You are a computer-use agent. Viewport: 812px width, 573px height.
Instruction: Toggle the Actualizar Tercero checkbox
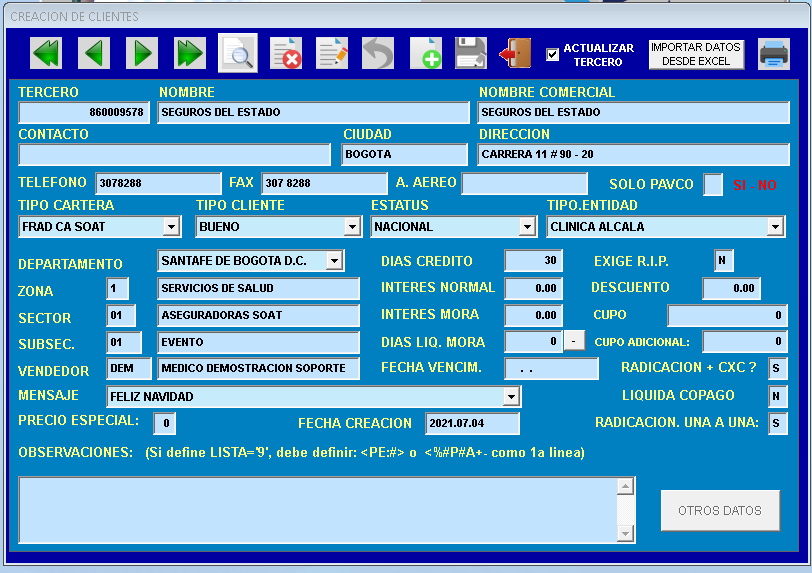pyautogui.click(x=553, y=54)
